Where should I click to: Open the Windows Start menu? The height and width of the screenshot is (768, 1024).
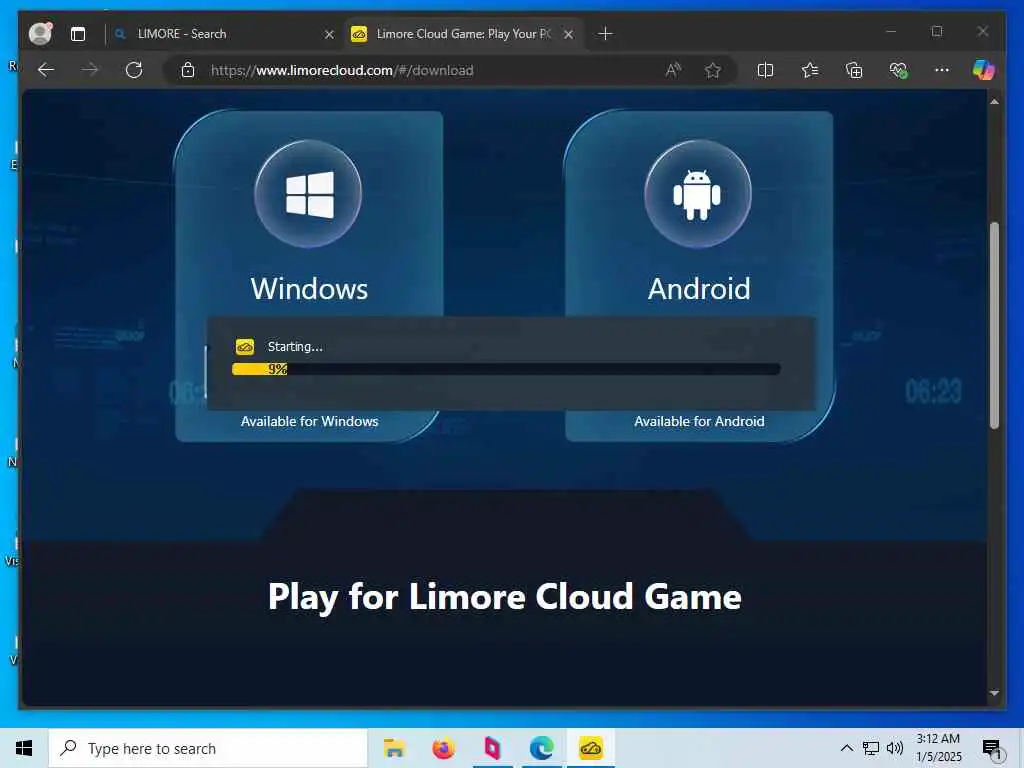(24, 748)
